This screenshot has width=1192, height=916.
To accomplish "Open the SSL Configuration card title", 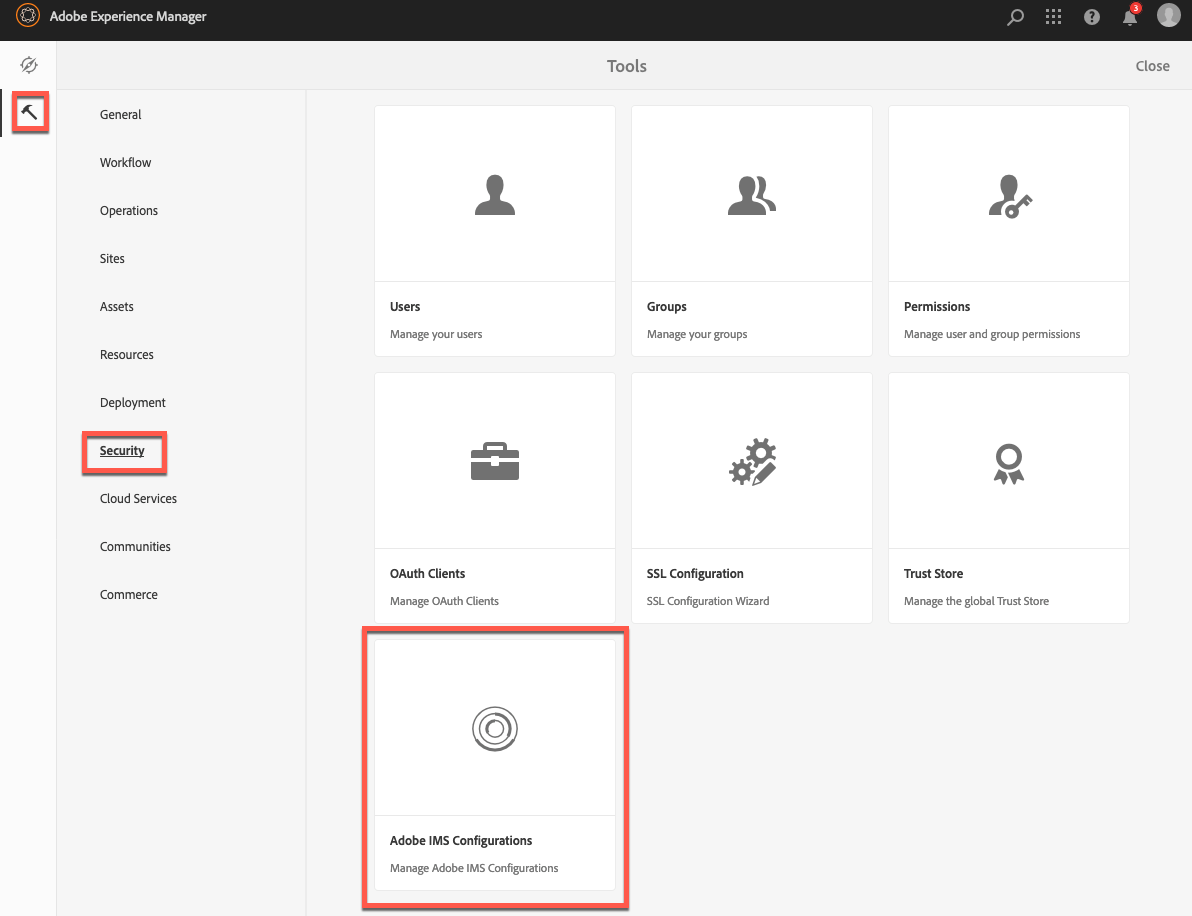I will [x=695, y=573].
